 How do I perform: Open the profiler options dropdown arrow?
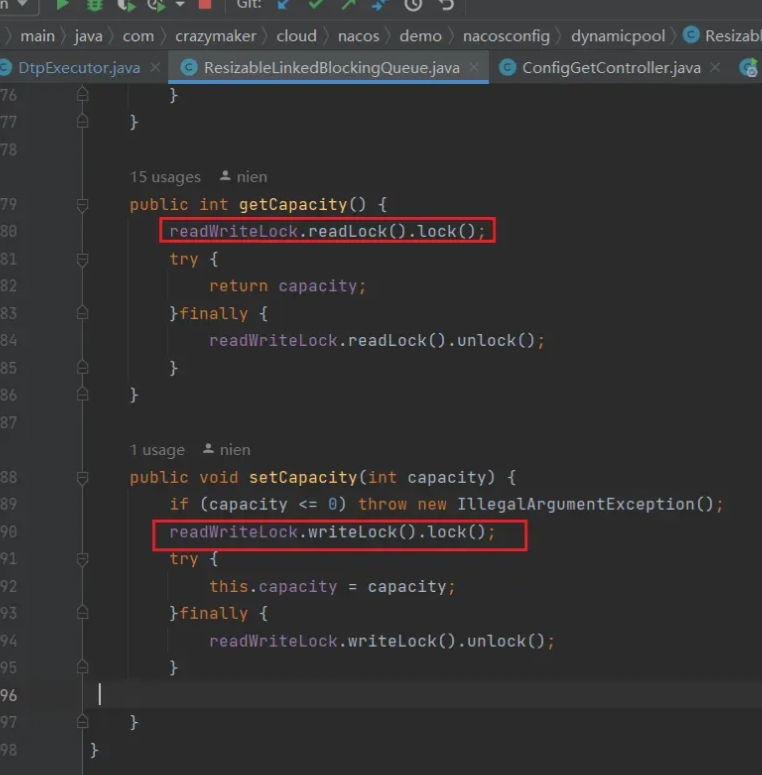point(180,4)
